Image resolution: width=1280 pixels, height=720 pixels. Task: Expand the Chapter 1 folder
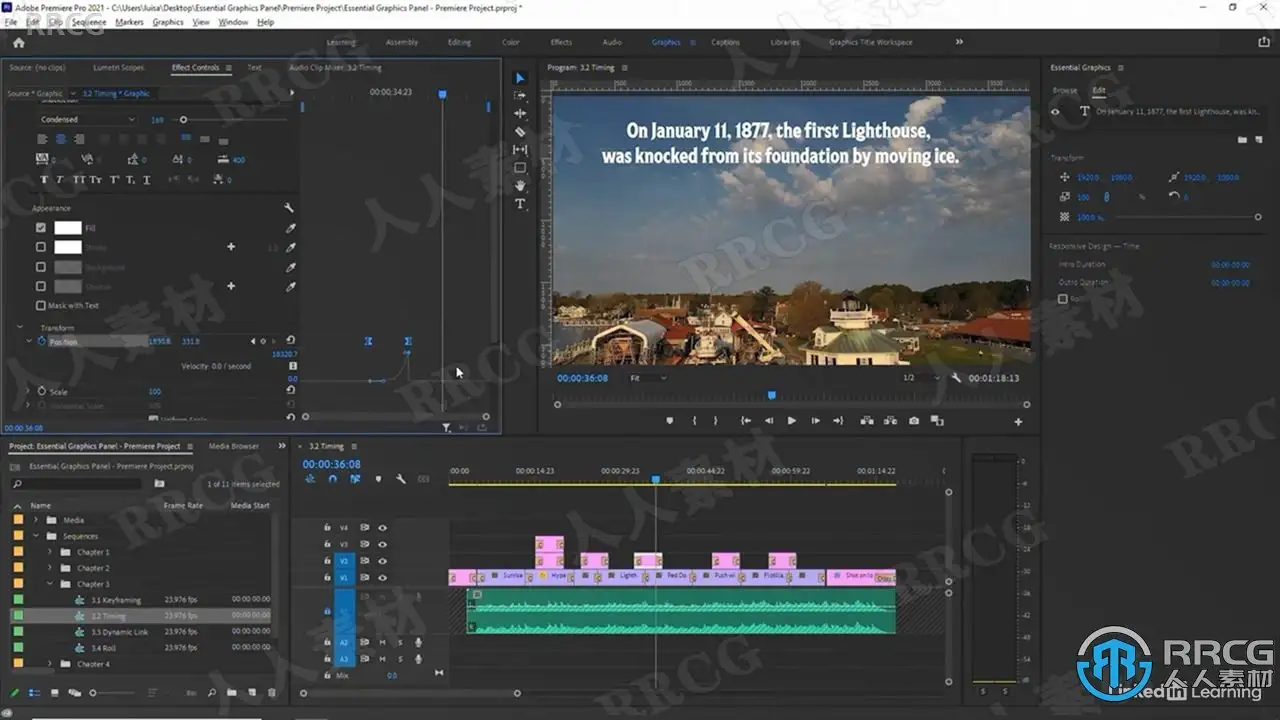coord(50,552)
